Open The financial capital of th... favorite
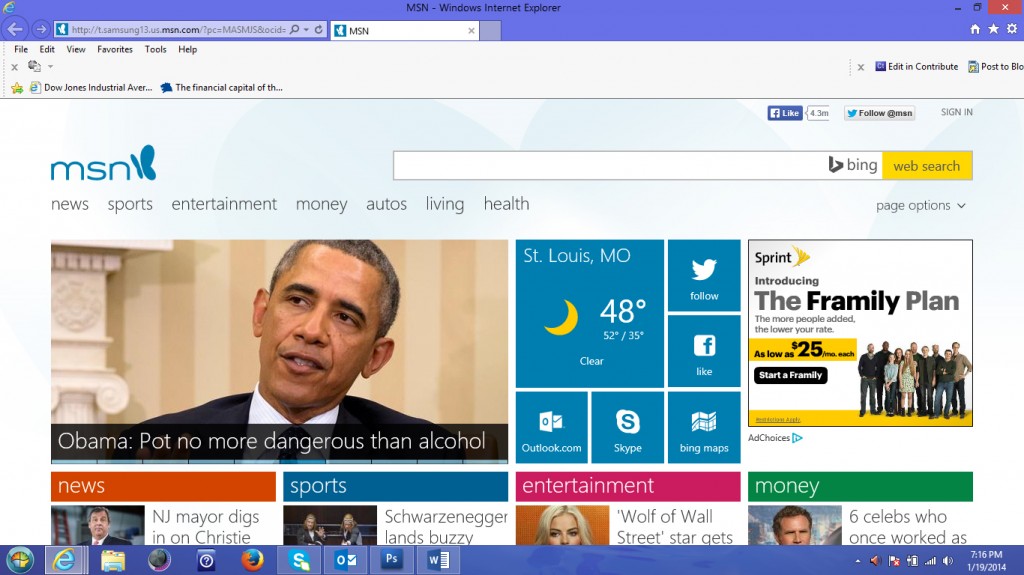This screenshot has height=575, width=1024. [x=221, y=88]
